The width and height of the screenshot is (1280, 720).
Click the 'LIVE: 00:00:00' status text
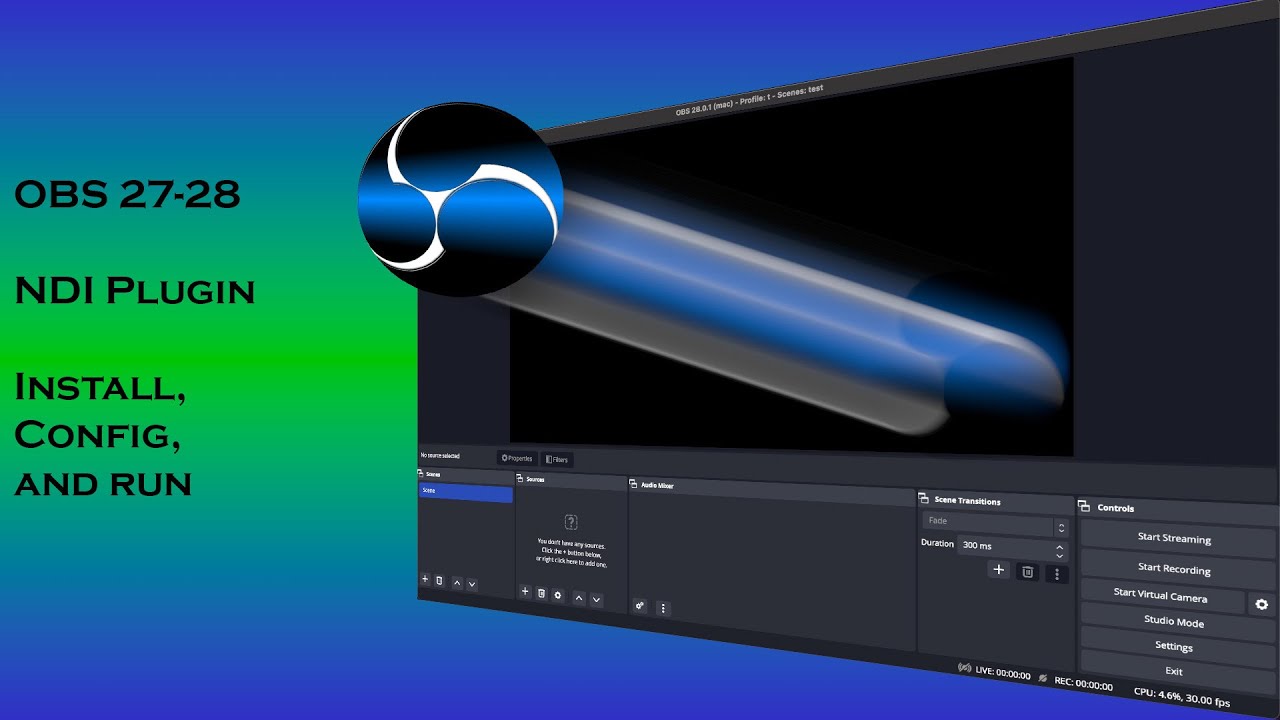(x=1003, y=674)
